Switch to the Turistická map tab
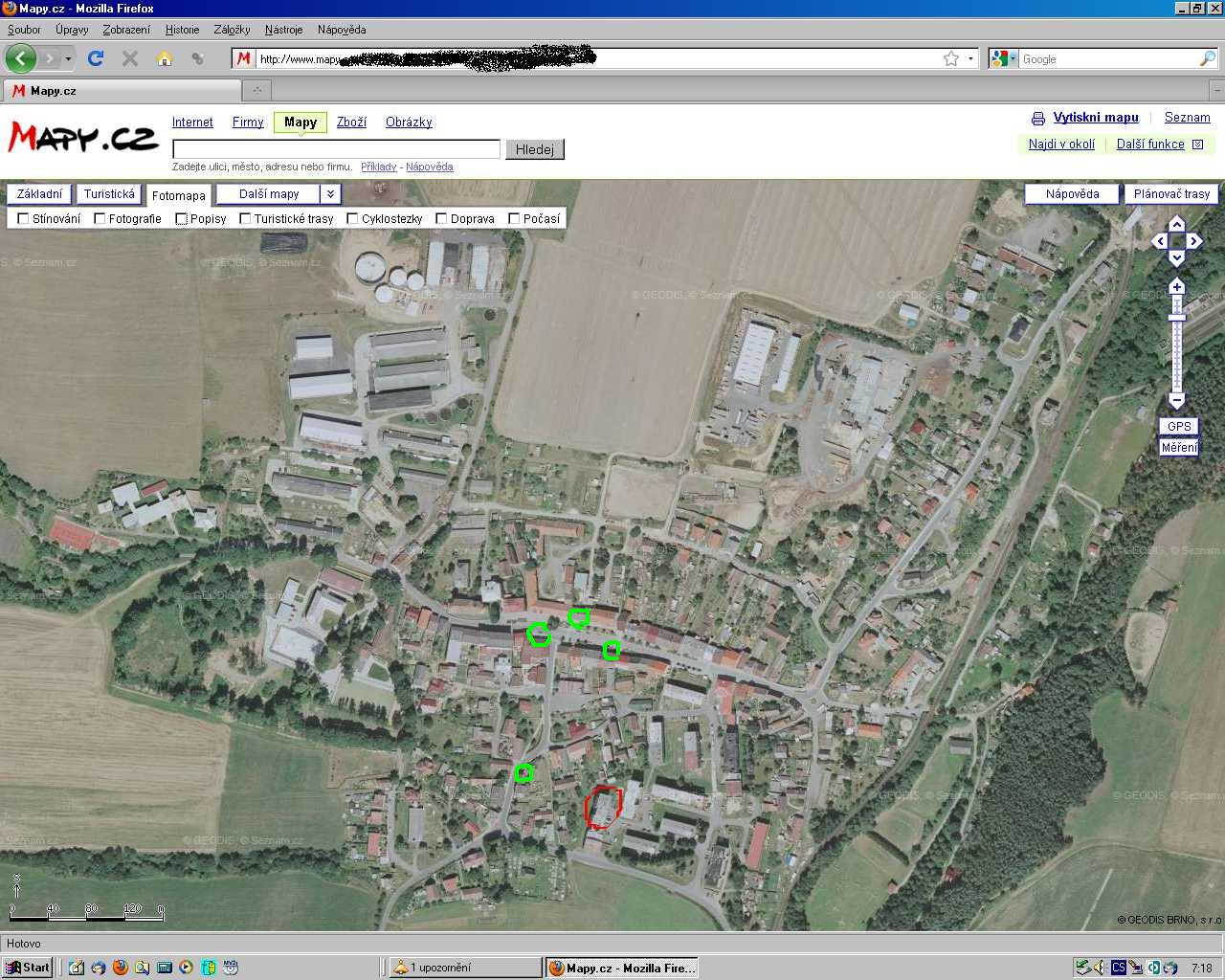1225x980 pixels. click(109, 194)
